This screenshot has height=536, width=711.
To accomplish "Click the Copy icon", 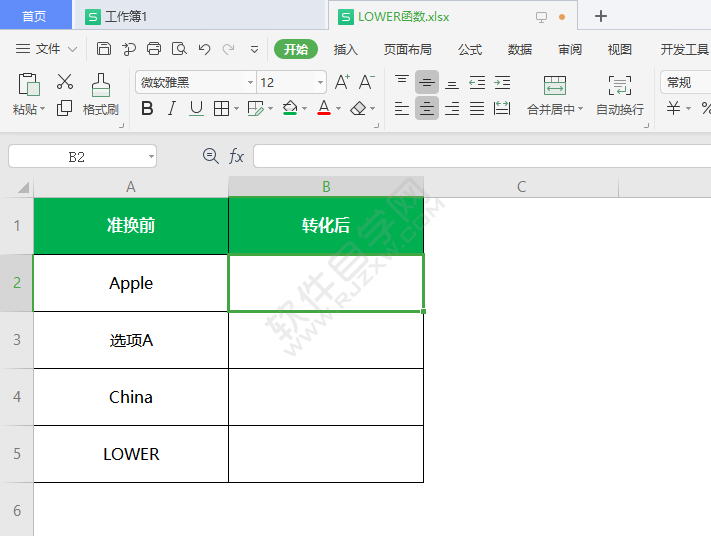I will coord(64,108).
